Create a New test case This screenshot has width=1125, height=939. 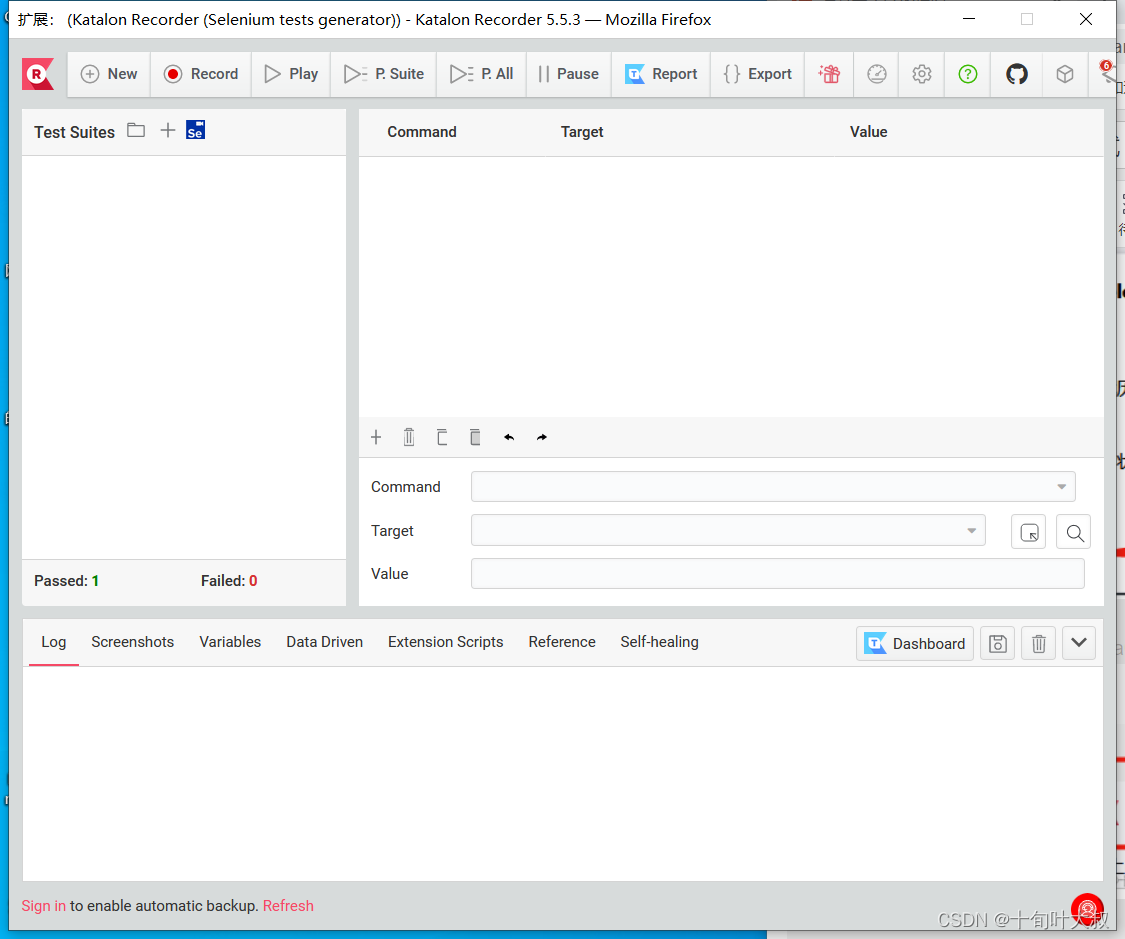(109, 74)
